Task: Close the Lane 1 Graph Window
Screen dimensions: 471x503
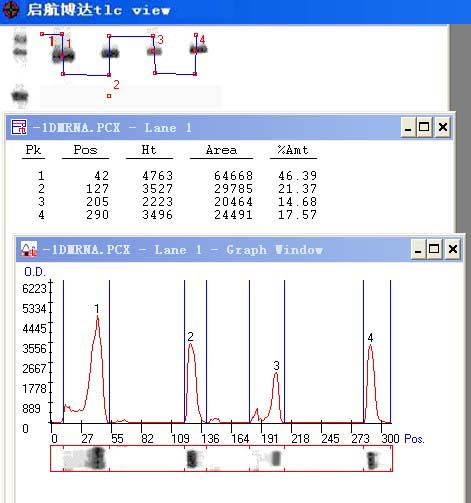Action: (x=453, y=249)
